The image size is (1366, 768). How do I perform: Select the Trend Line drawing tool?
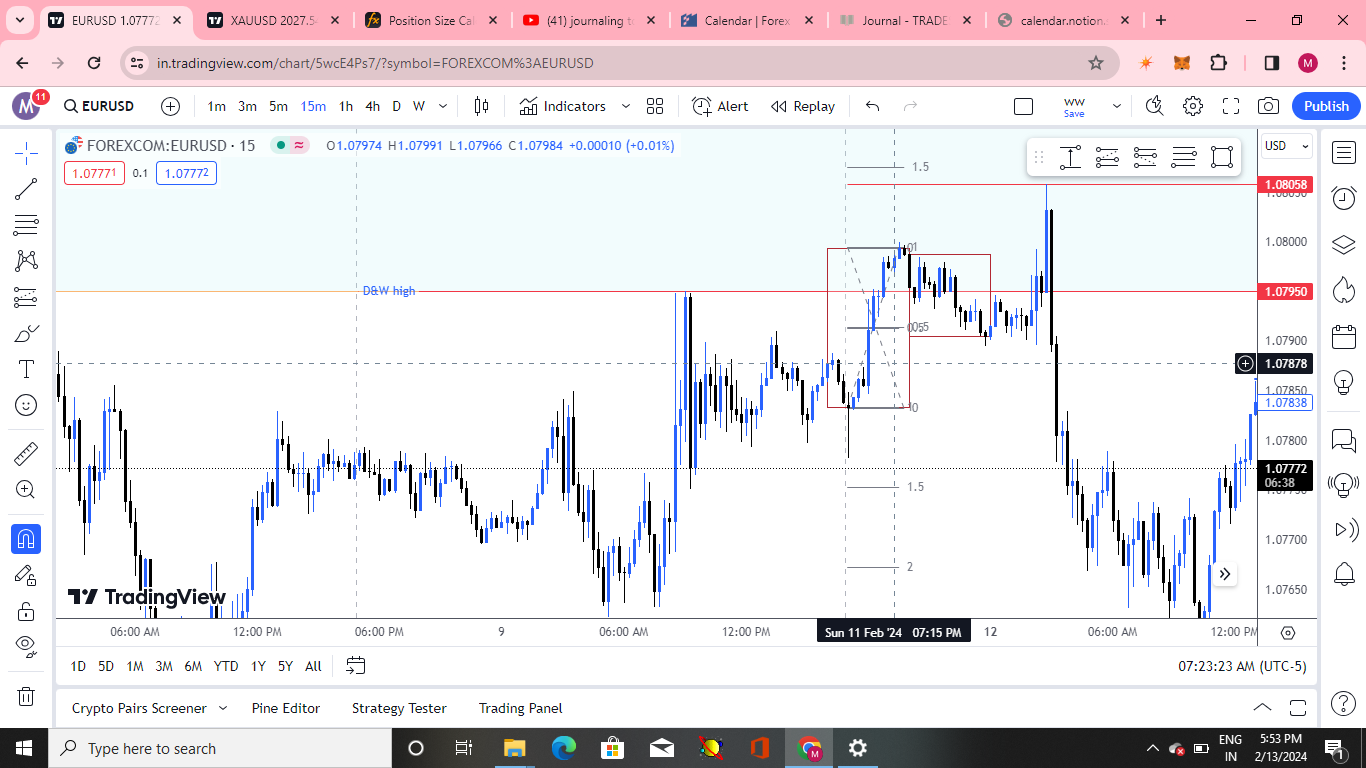[x=26, y=189]
